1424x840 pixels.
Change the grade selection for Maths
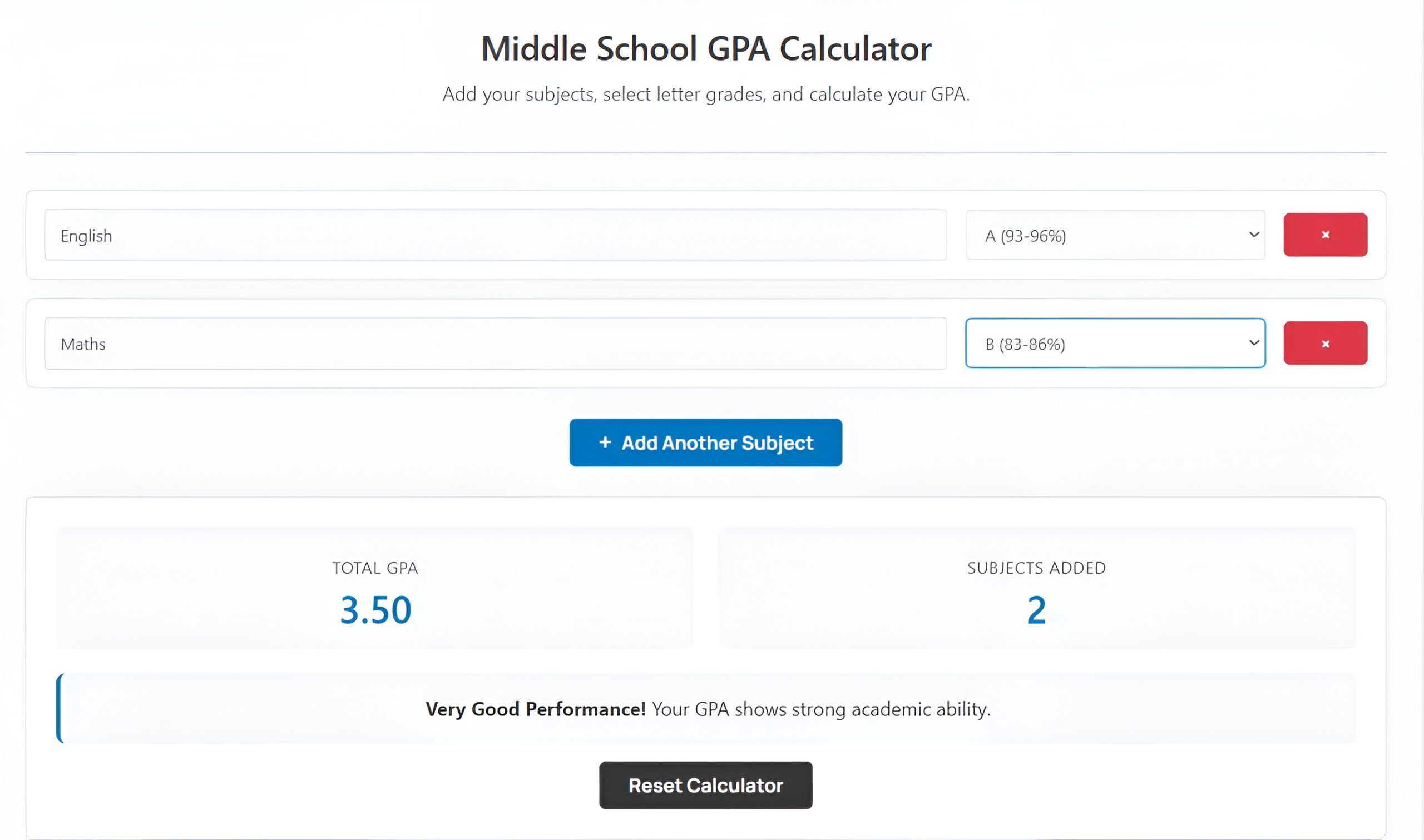tap(1114, 343)
